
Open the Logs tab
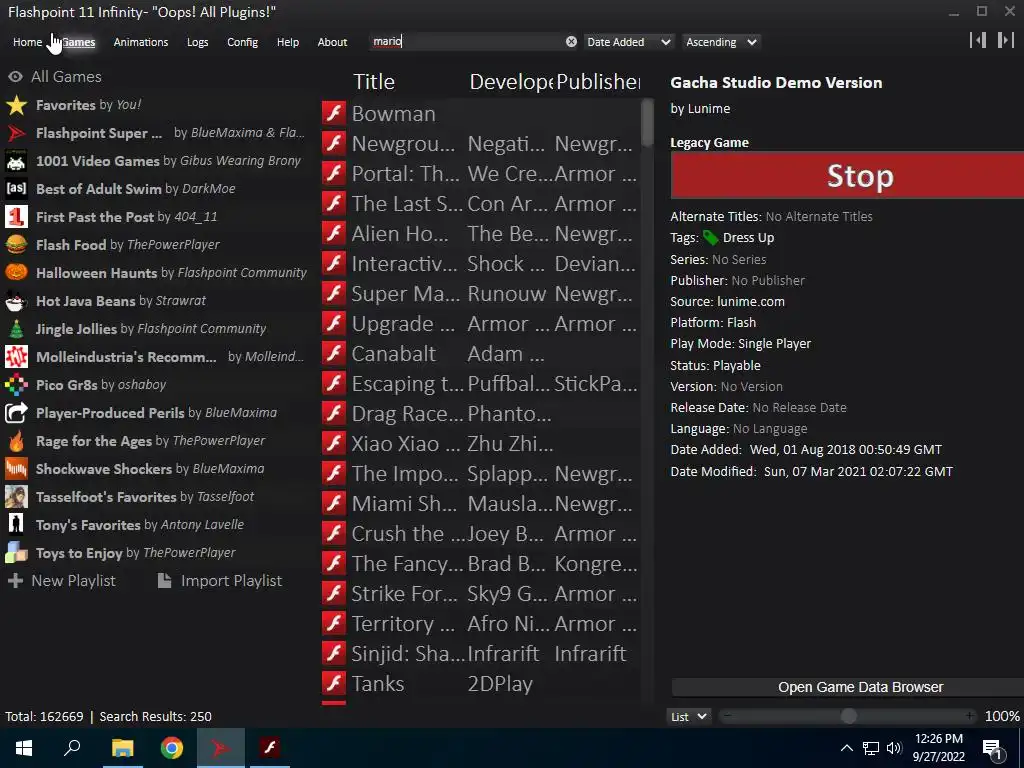[x=198, y=42]
